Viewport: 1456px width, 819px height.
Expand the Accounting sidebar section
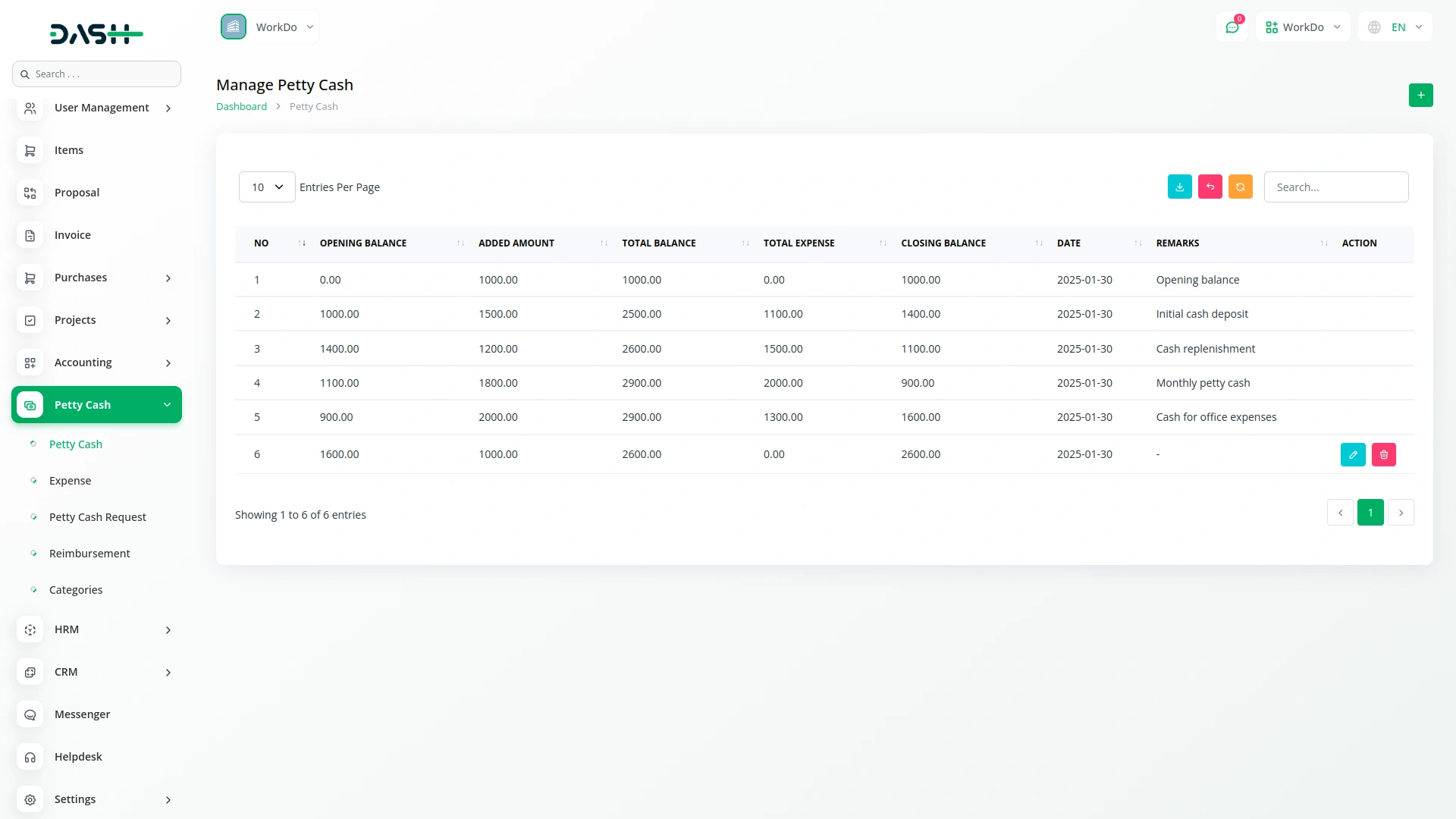coord(96,362)
